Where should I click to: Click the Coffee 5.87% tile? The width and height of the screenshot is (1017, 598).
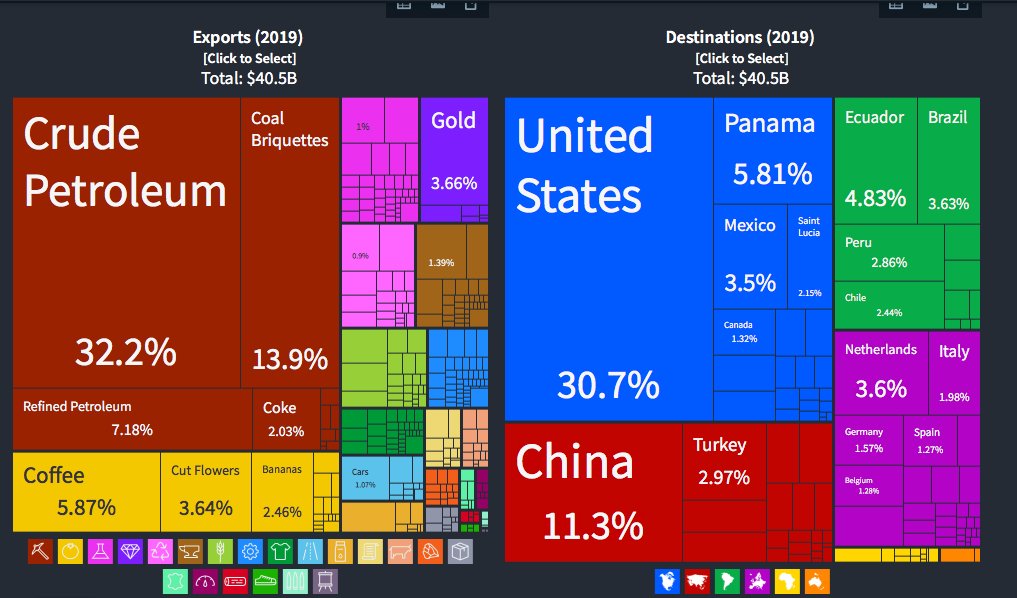(86, 492)
